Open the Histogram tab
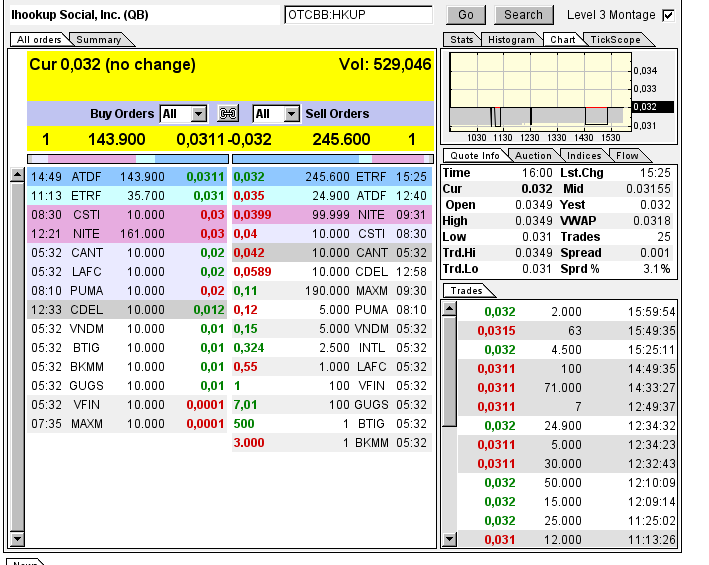 (x=511, y=40)
